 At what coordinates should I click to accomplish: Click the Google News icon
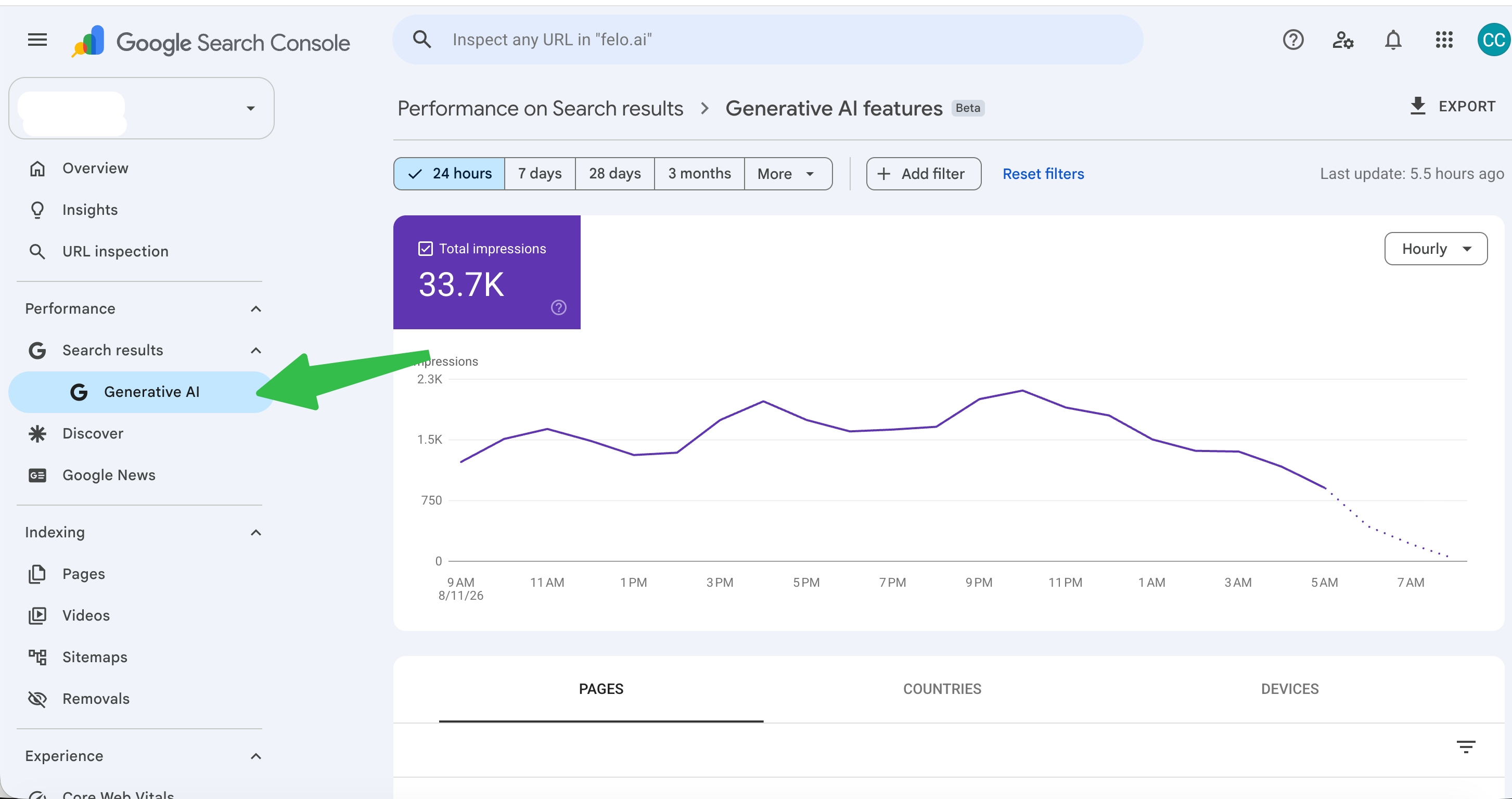[x=37, y=475]
